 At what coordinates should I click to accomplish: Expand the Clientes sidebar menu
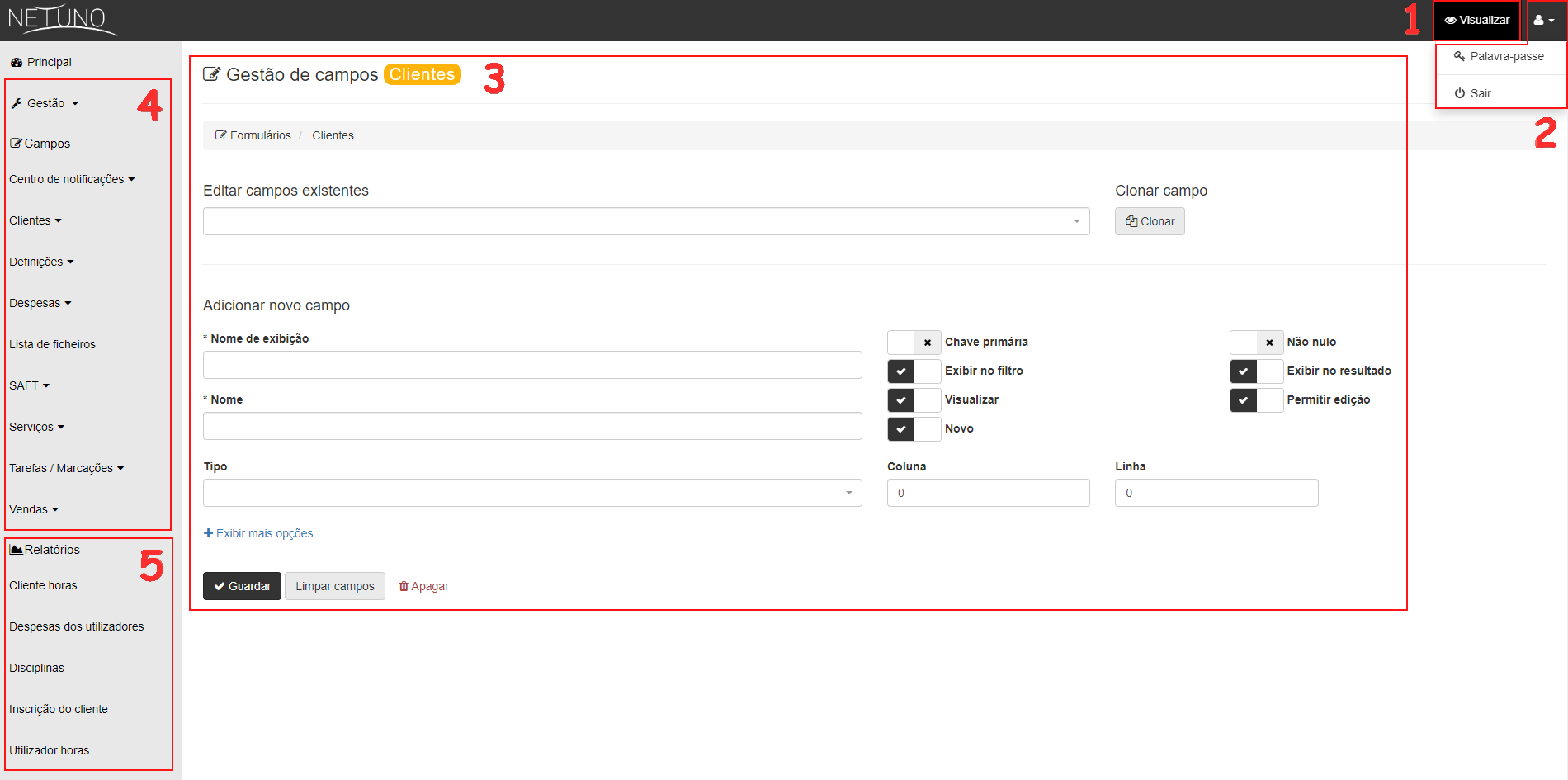point(35,220)
